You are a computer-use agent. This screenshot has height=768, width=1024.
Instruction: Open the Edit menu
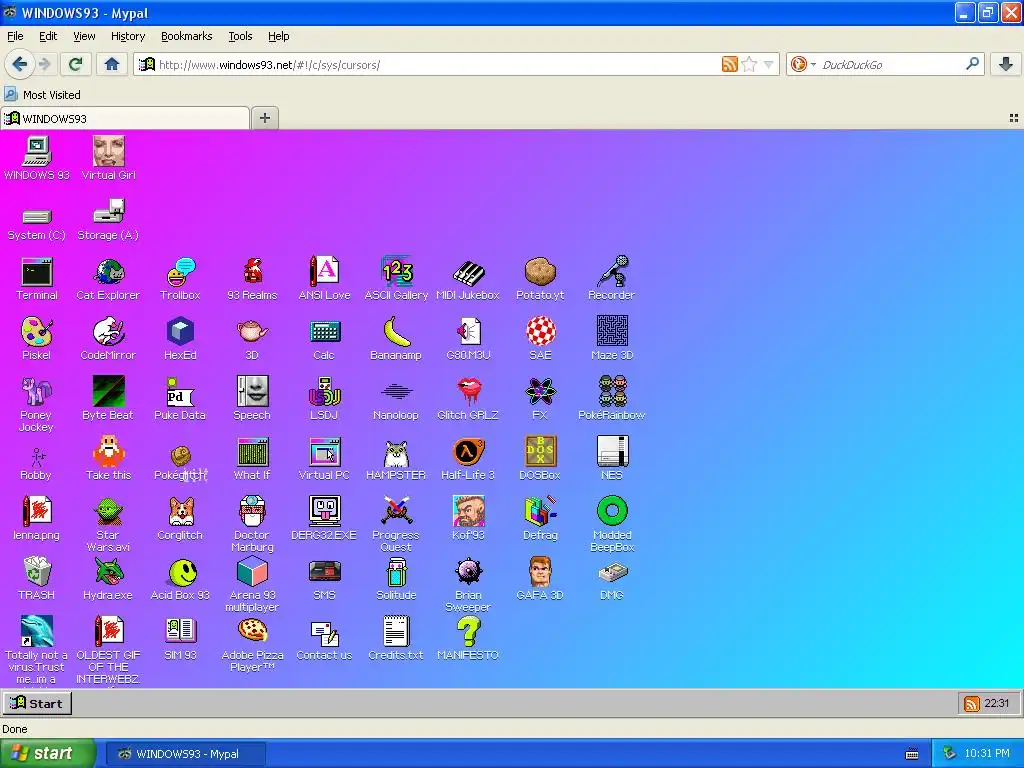(x=48, y=36)
